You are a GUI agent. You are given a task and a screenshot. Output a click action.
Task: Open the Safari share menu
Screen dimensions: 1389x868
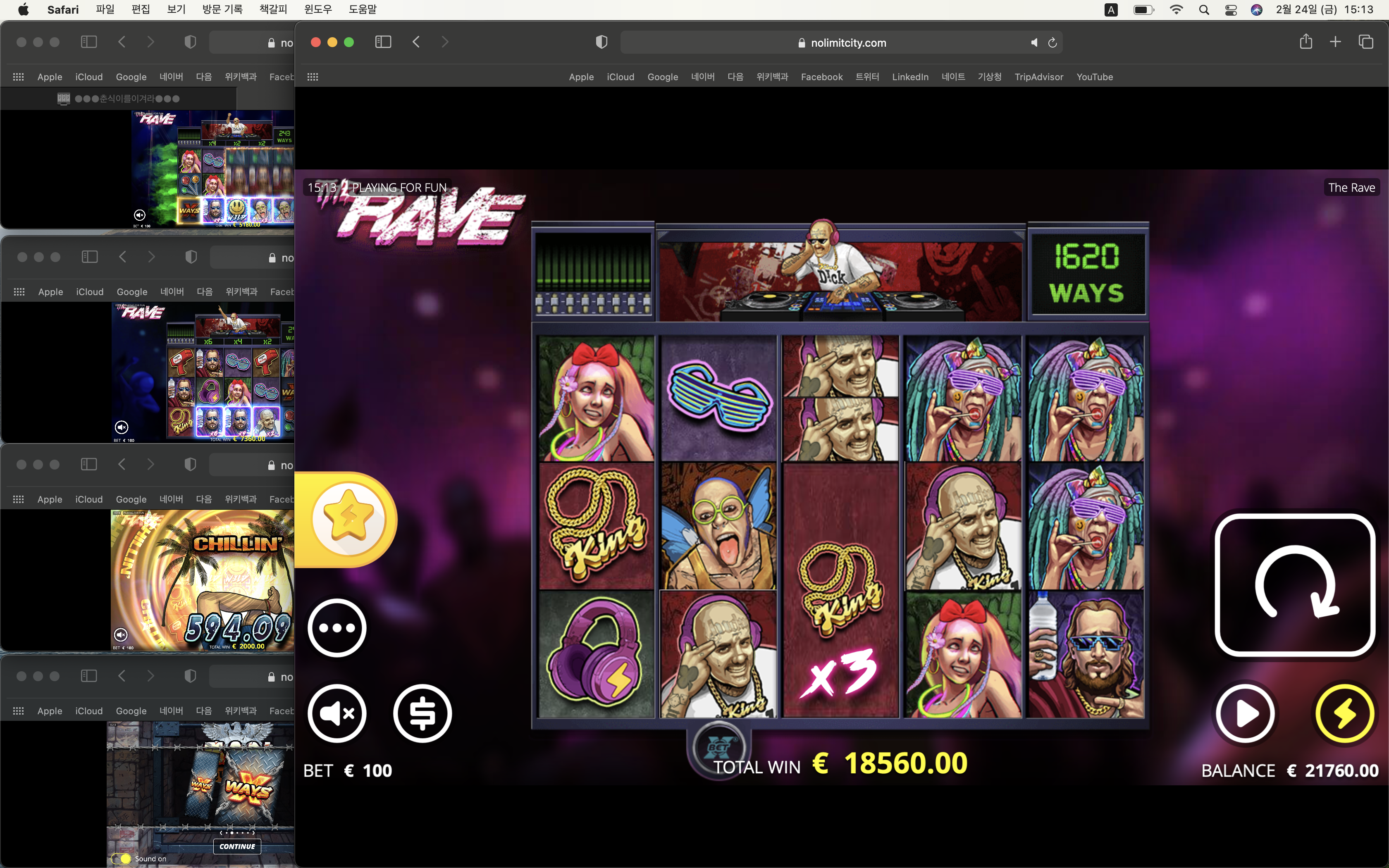[1306, 41]
